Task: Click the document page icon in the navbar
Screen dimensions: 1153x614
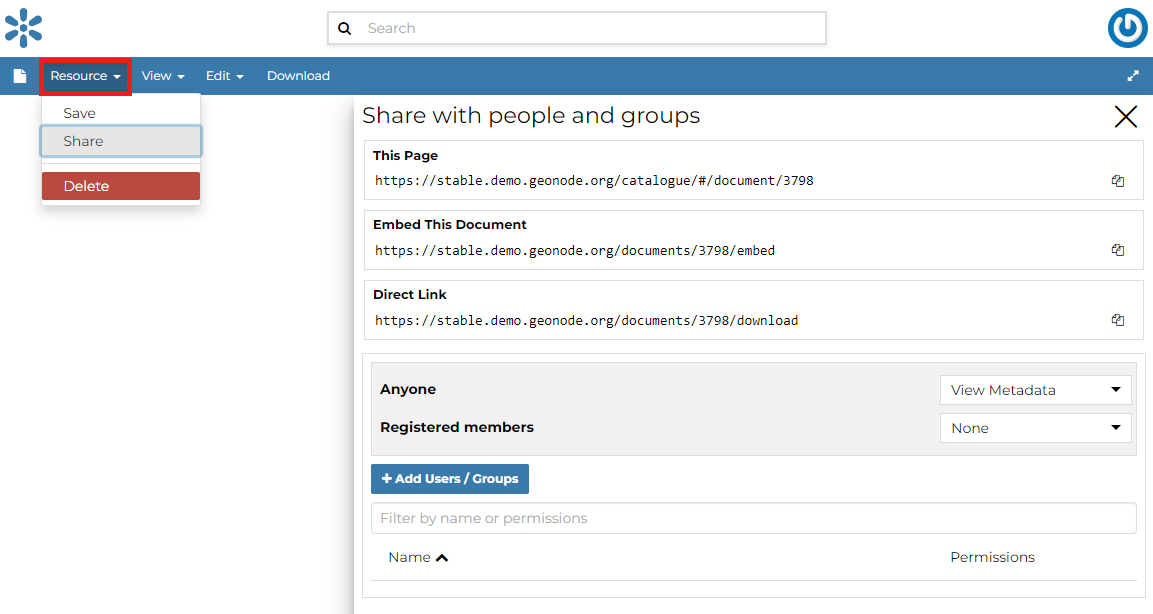Action: [x=19, y=75]
